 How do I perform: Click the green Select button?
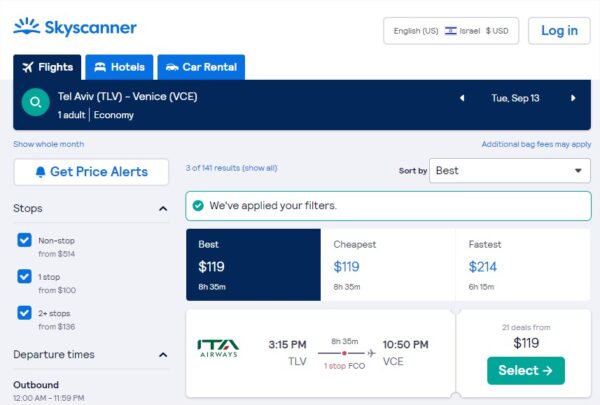click(526, 371)
